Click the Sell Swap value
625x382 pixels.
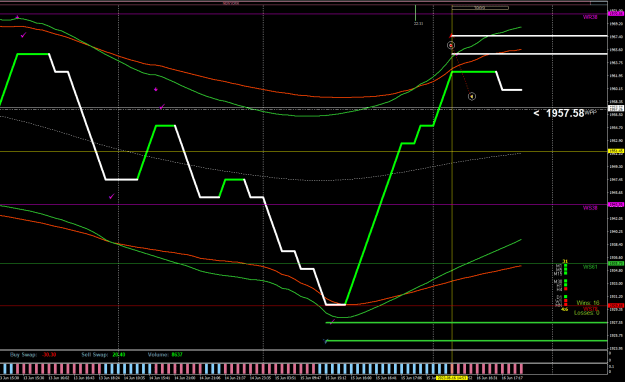[x=119, y=354]
